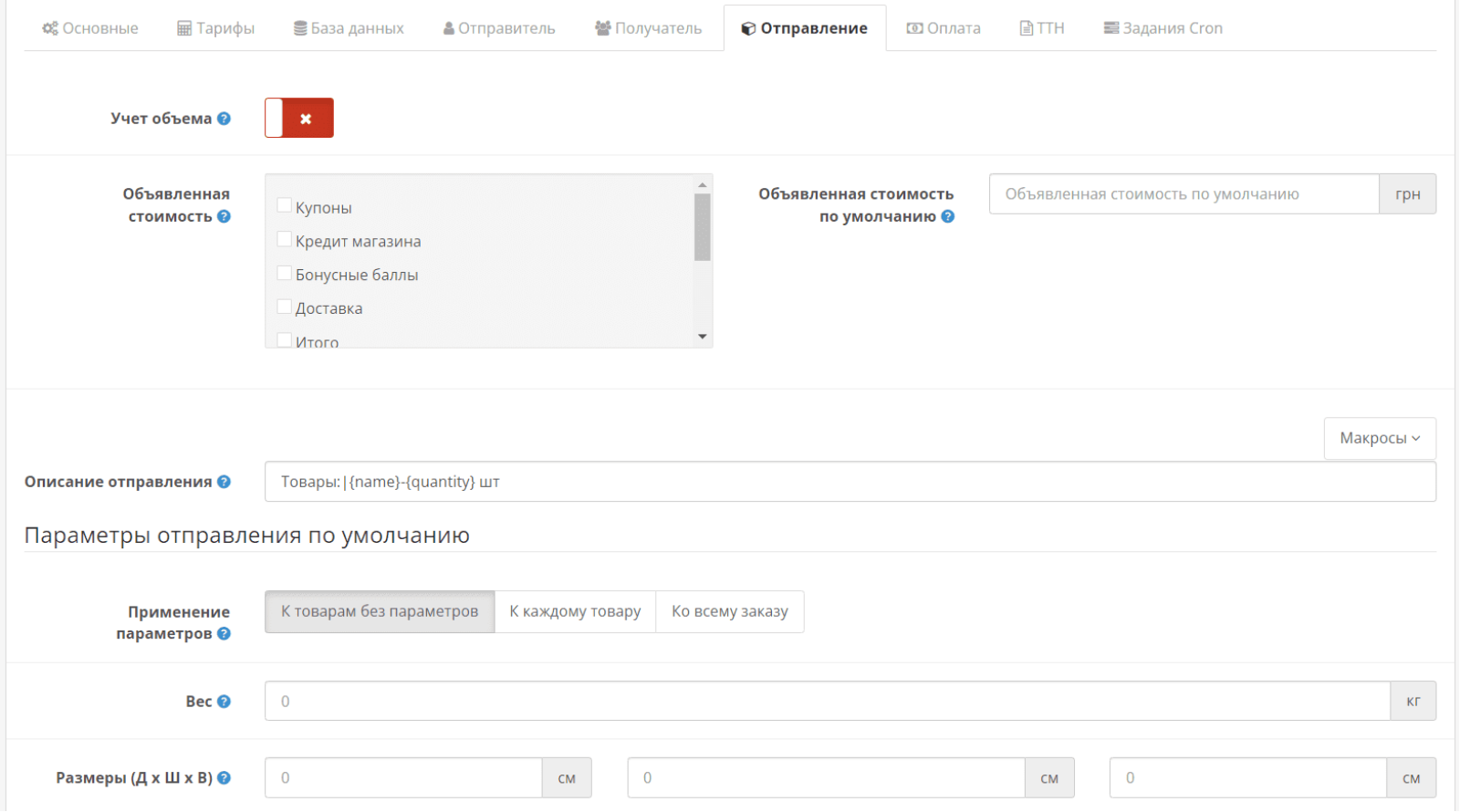Viewport: 1460px width, 812px height.
Task: Click the грн currency addon
Action: 1408,194
